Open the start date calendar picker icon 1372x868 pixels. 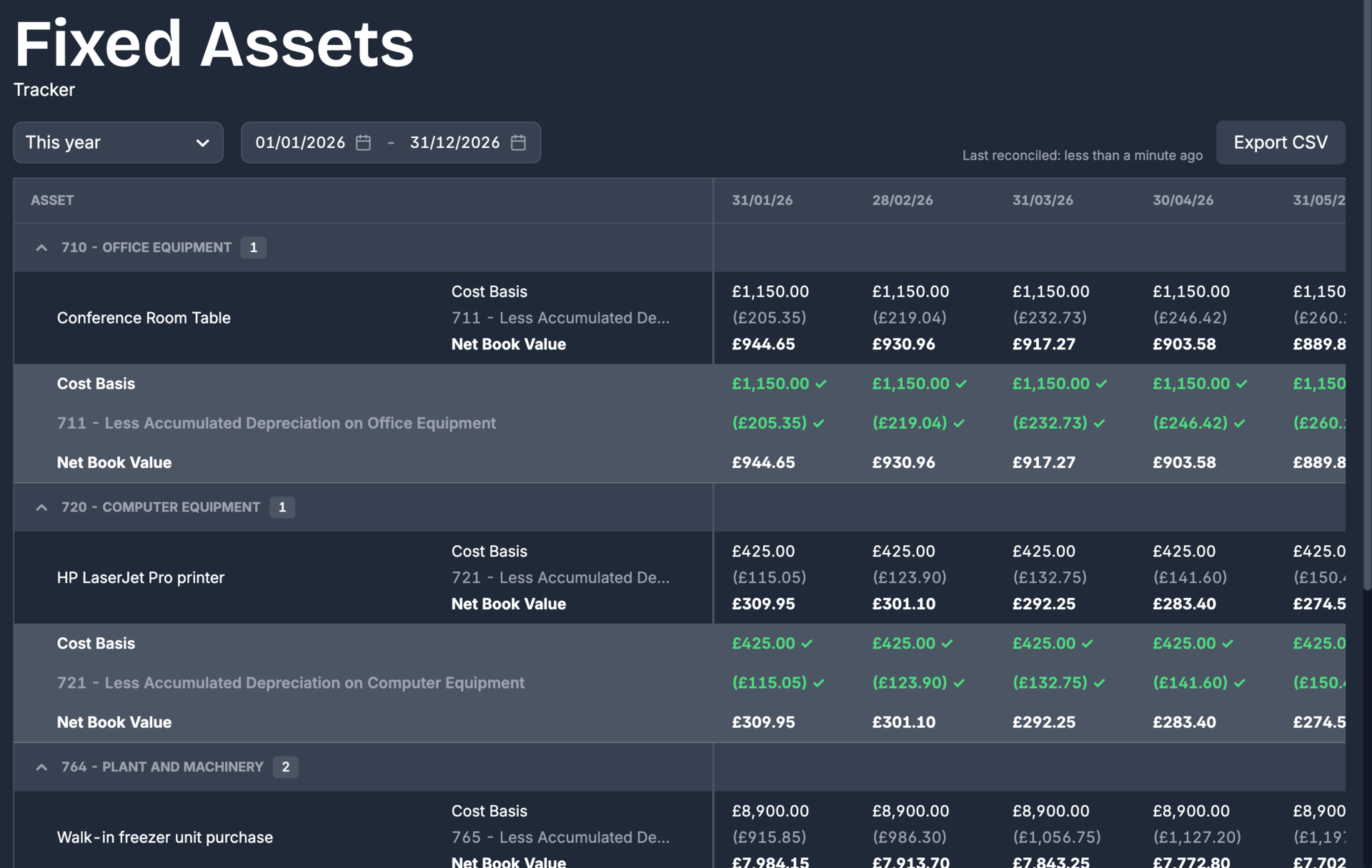363,142
